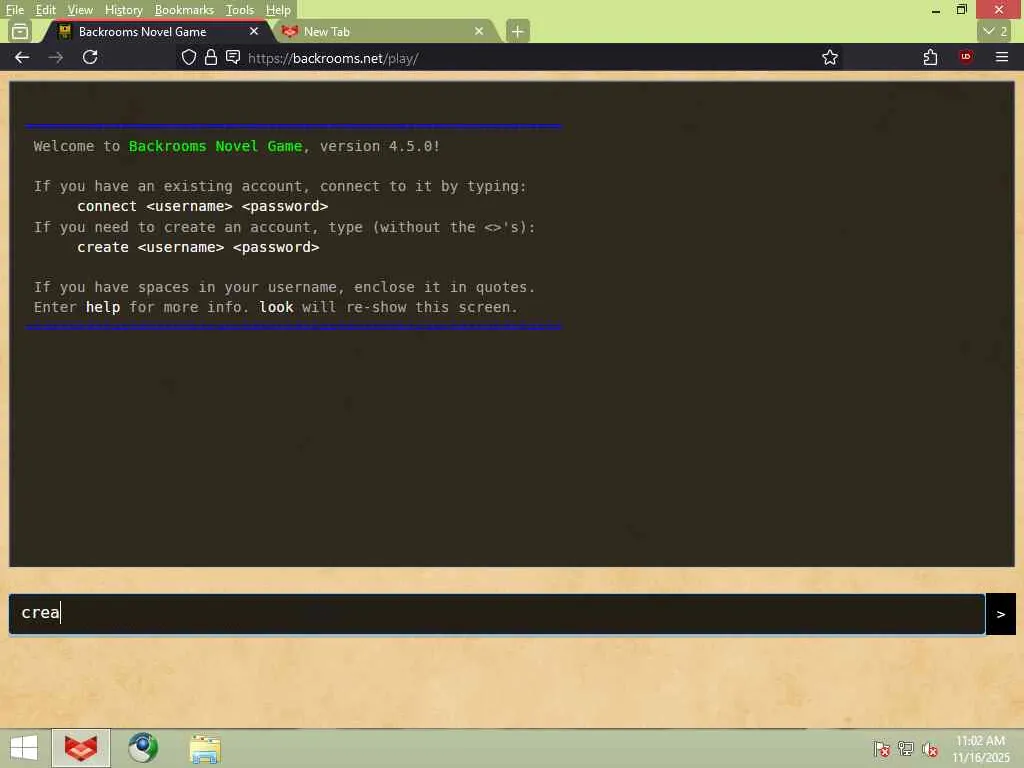Open the tab overview icon at left of tabs
This screenshot has width=1024, height=768.
[x=20, y=31]
